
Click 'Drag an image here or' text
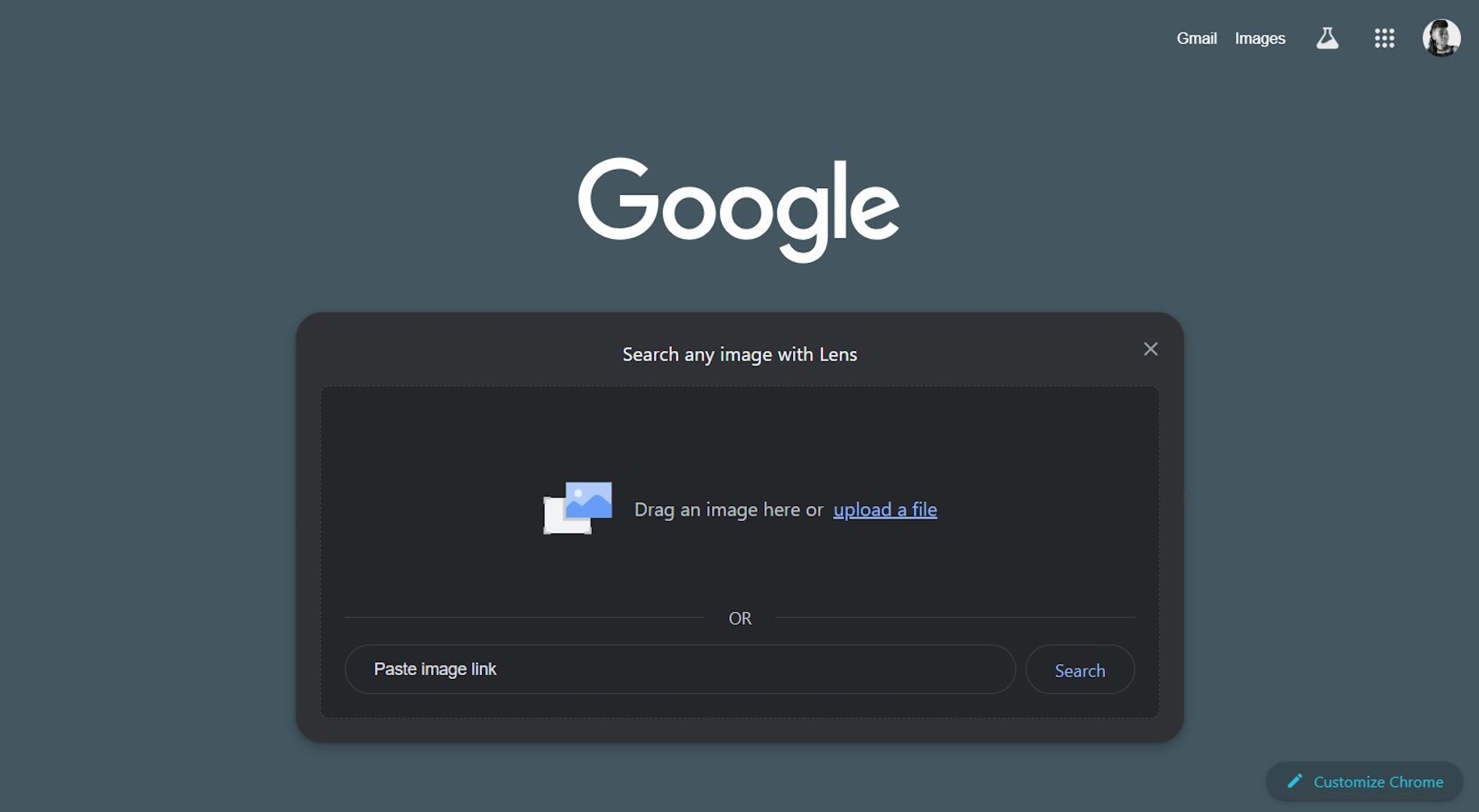(x=728, y=510)
